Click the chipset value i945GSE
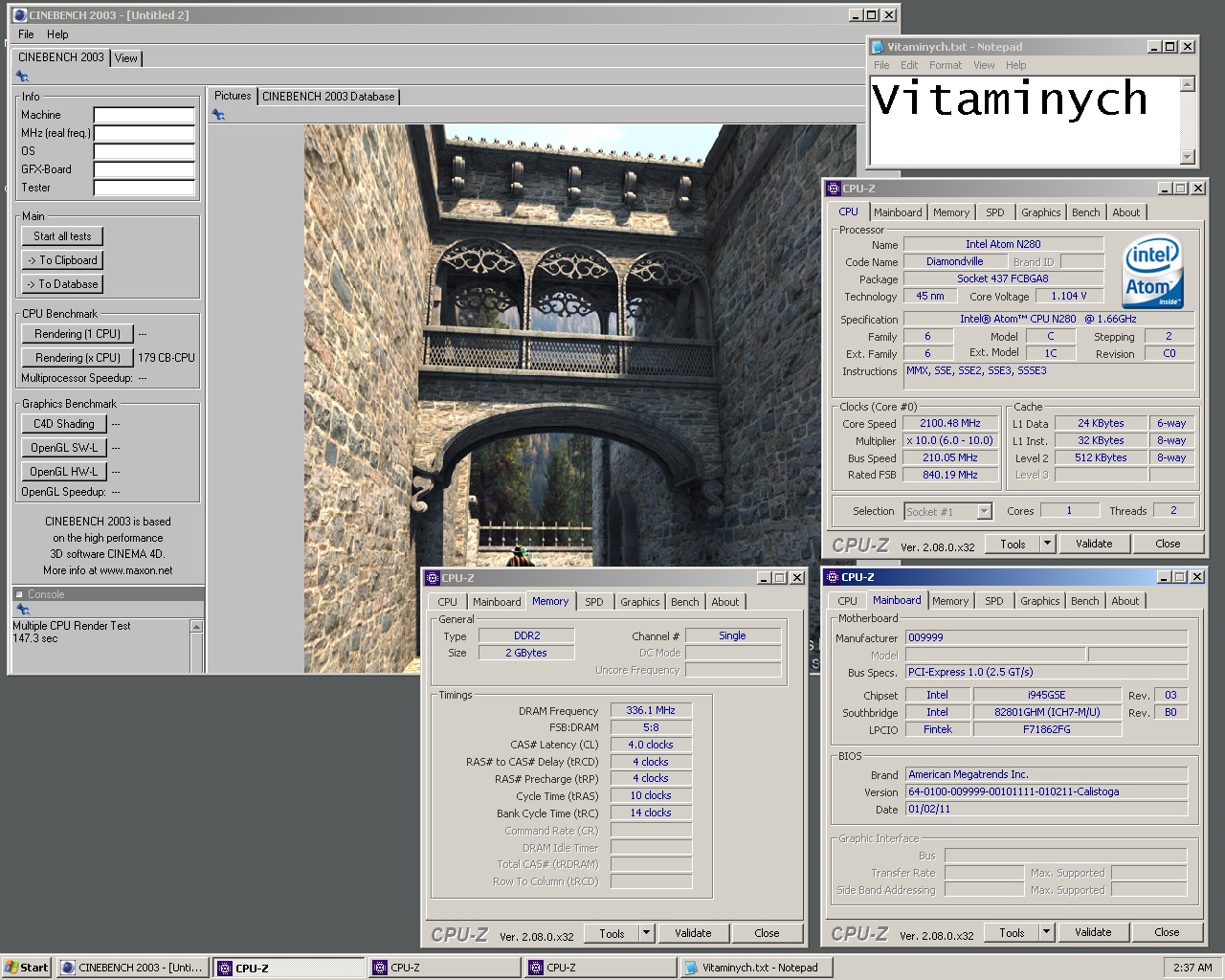 (1047, 695)
